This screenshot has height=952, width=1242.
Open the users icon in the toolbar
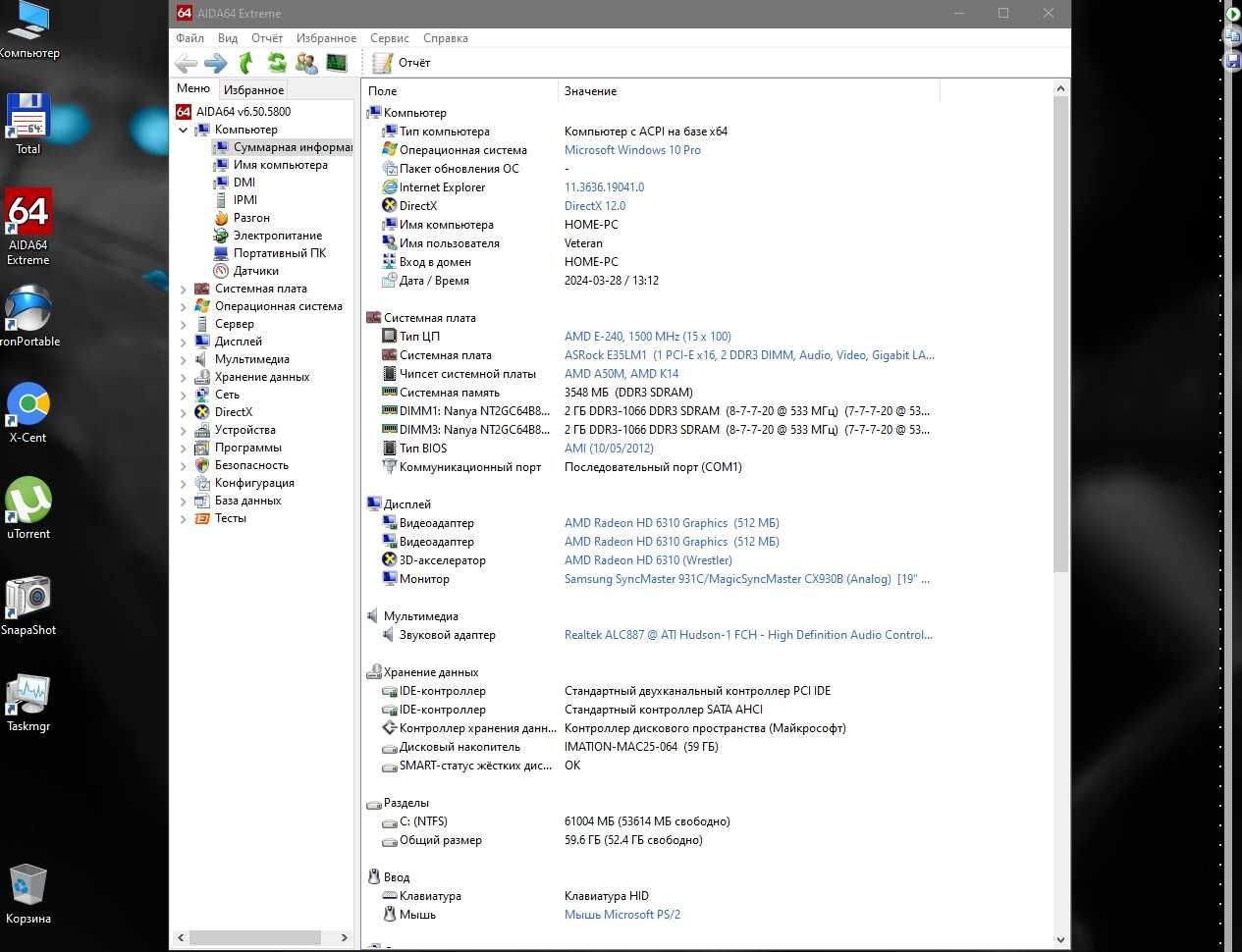click(306, 63)
